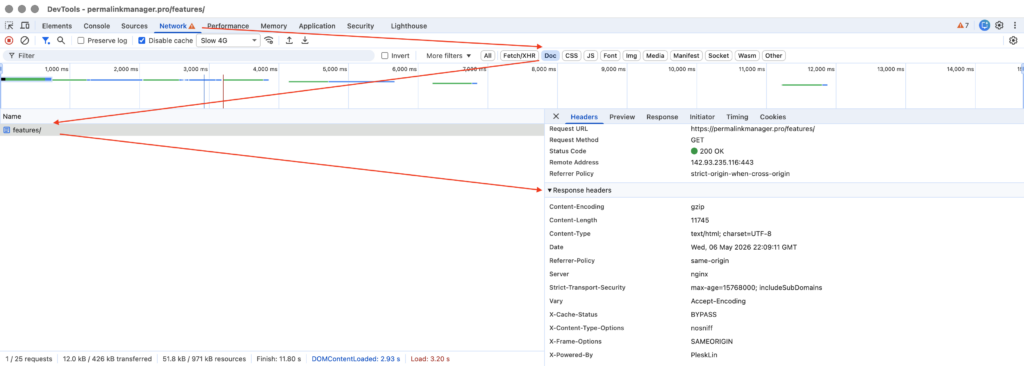Screen dimensions: 1024x366
Task: Open the Response detail tab
Action: click(x=662, y=117)
